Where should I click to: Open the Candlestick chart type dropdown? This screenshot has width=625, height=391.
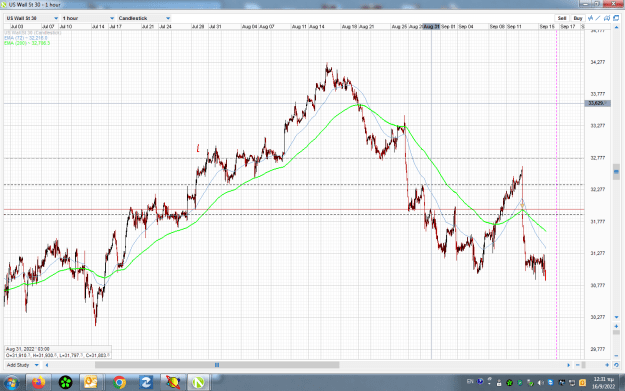[144, 18]
